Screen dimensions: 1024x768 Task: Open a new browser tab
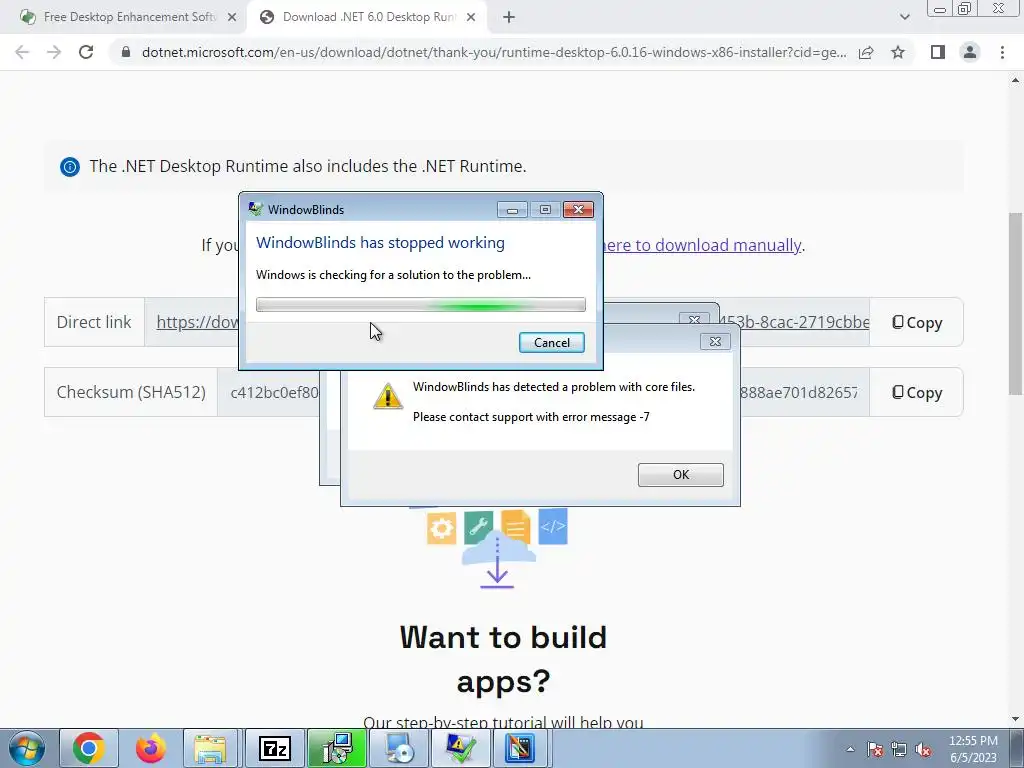[509, 18]
